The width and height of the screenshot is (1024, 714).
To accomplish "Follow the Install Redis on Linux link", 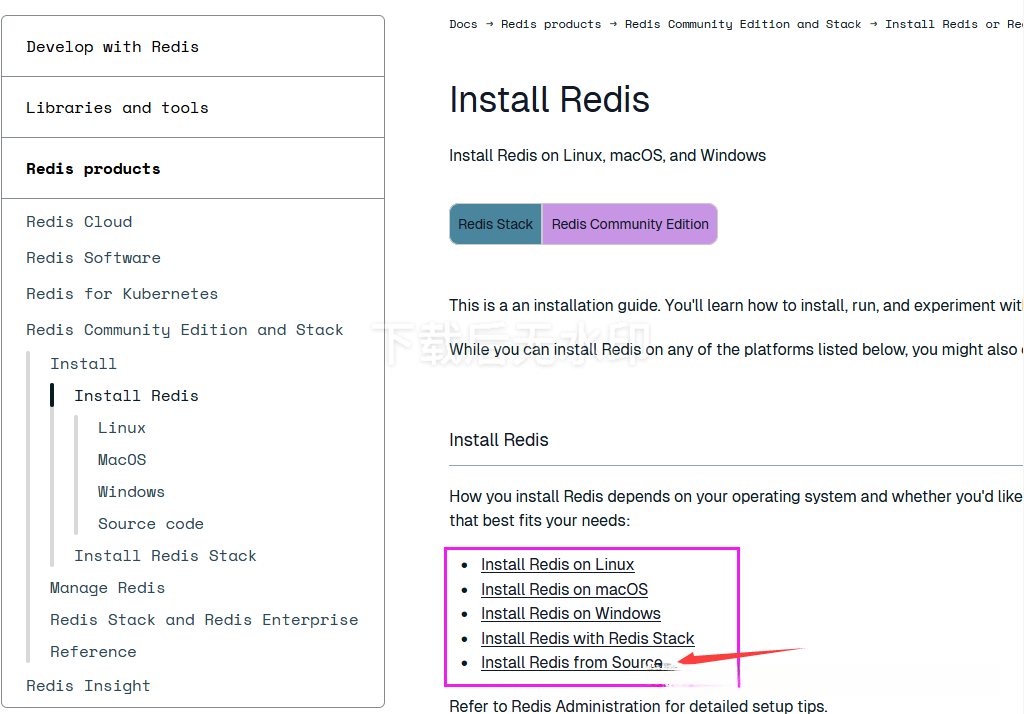I will (558, 564).
